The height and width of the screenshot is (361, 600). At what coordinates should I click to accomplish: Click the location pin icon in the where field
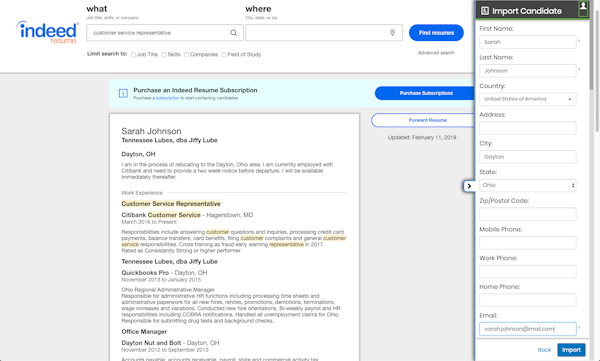(392, 33)
